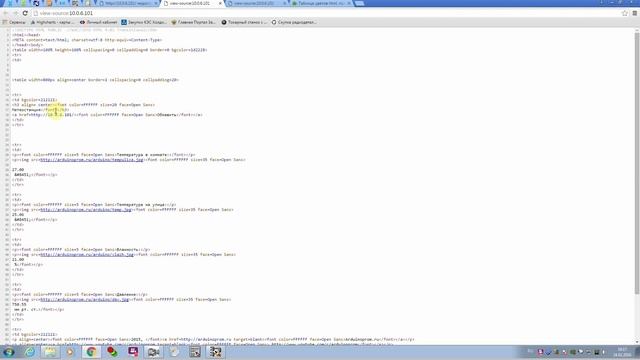Viewport: 640px width, 360px height.
Task: Go back to previous page
Action: pyautogui.click(x=6, y=13)
